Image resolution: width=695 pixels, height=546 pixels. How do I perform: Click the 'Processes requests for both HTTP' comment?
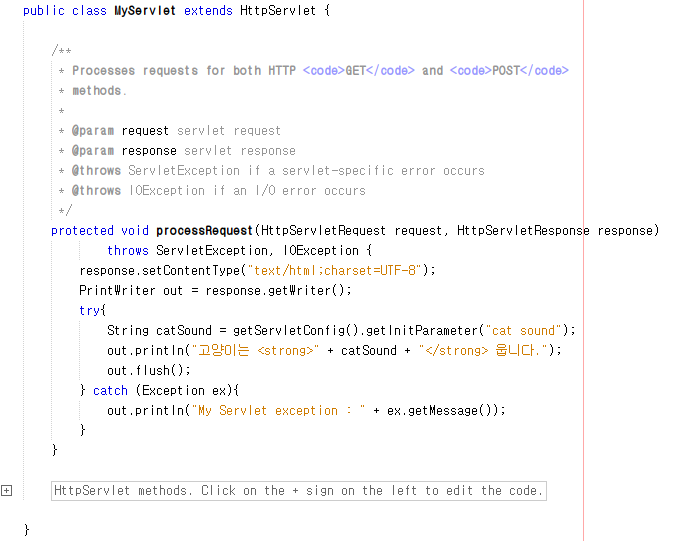184,70
